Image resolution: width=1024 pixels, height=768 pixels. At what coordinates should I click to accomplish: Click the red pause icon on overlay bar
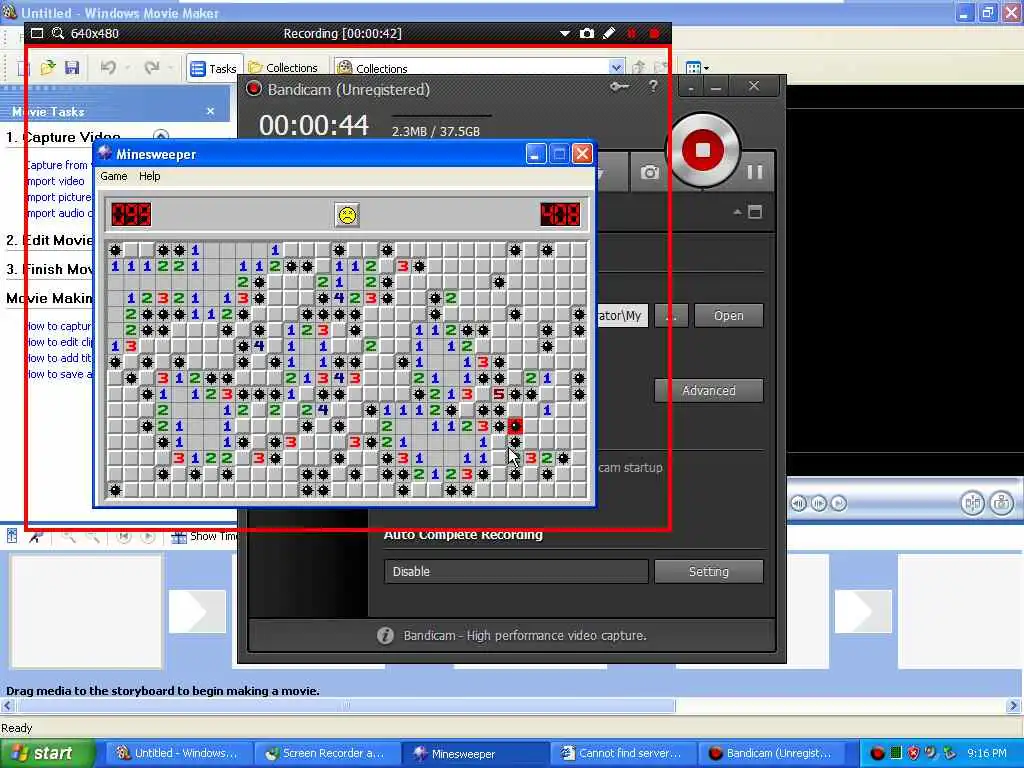(x=632, y=33)
